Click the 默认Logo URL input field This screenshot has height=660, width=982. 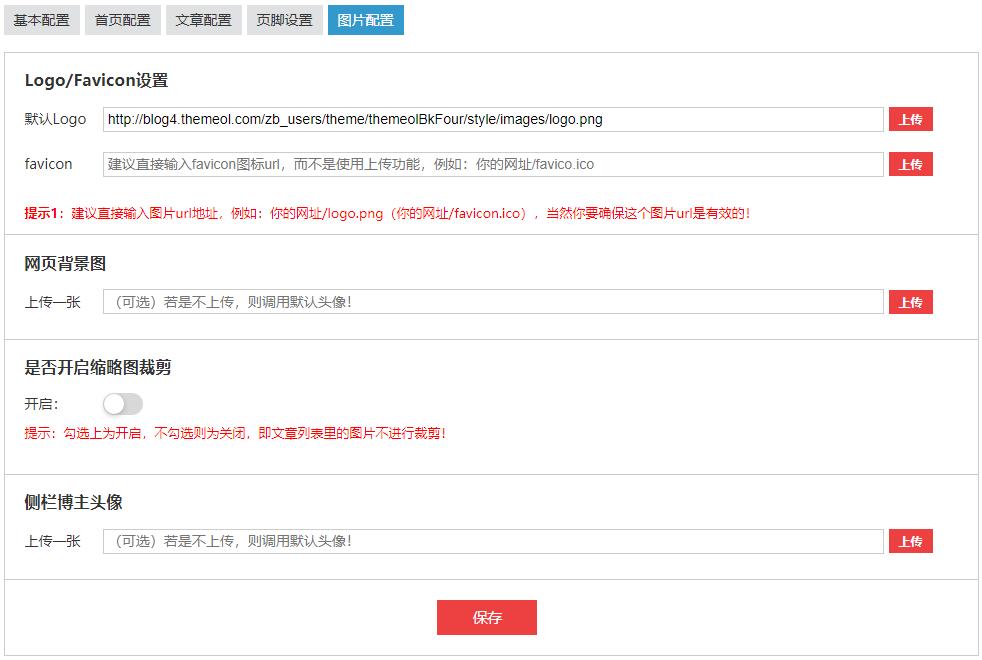493,120
